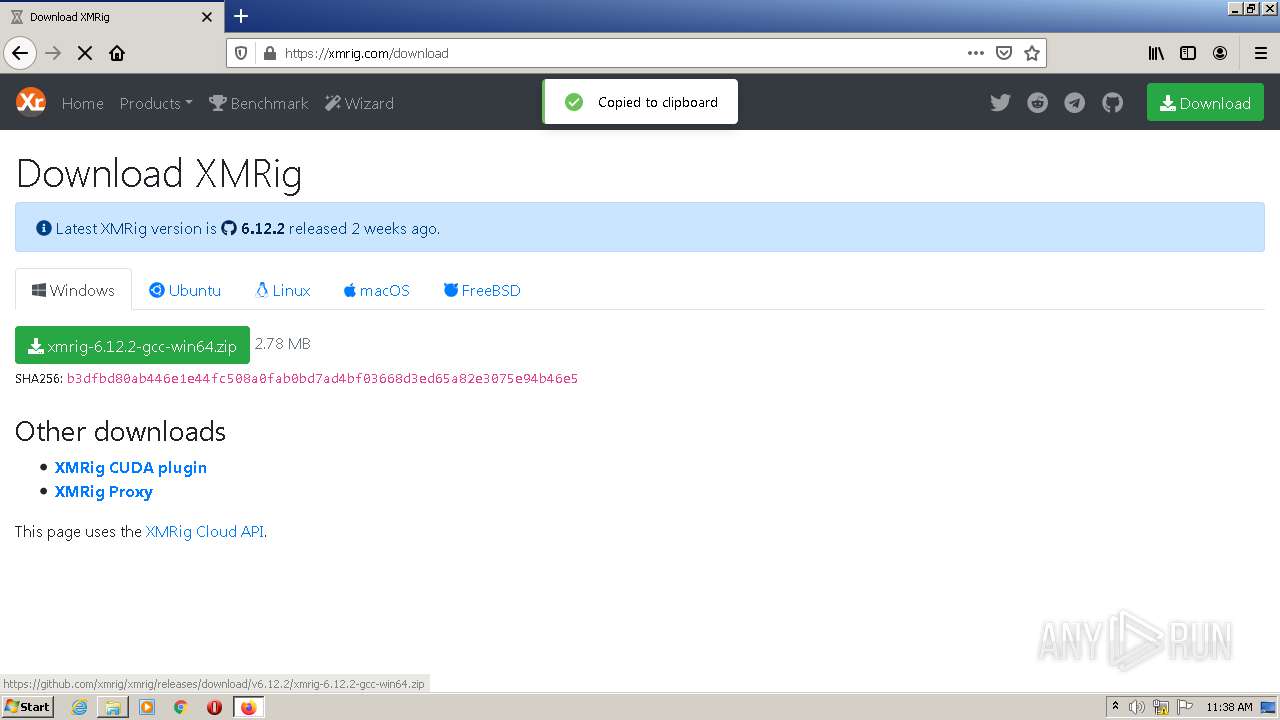Screen dimensions: 1280x720
Task: Launch the media player from the taskbar
Action: [x=147, y=707]
